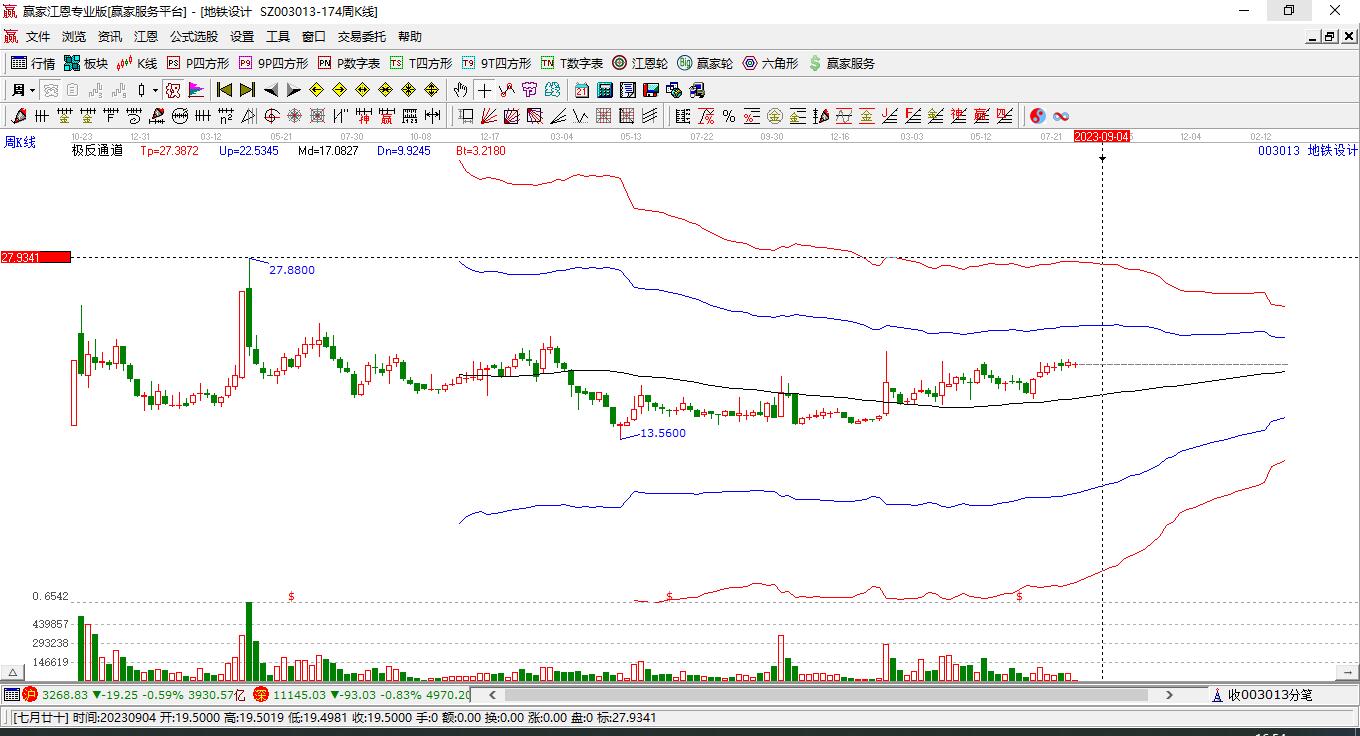Step back with the black left arrow
The height and width of the screenshot is (736, 1360).
270,90
